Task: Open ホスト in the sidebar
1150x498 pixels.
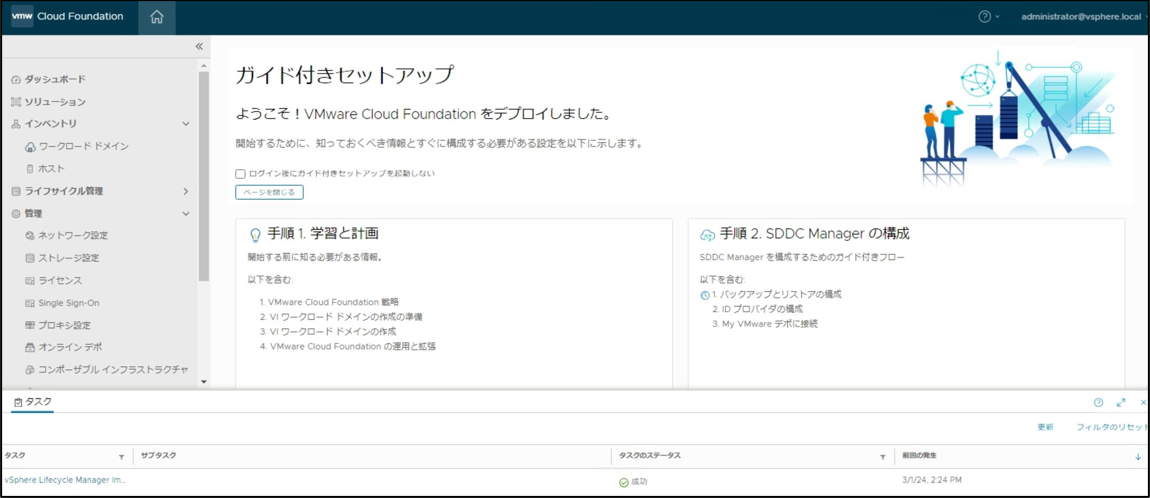Action: point(51,169)
